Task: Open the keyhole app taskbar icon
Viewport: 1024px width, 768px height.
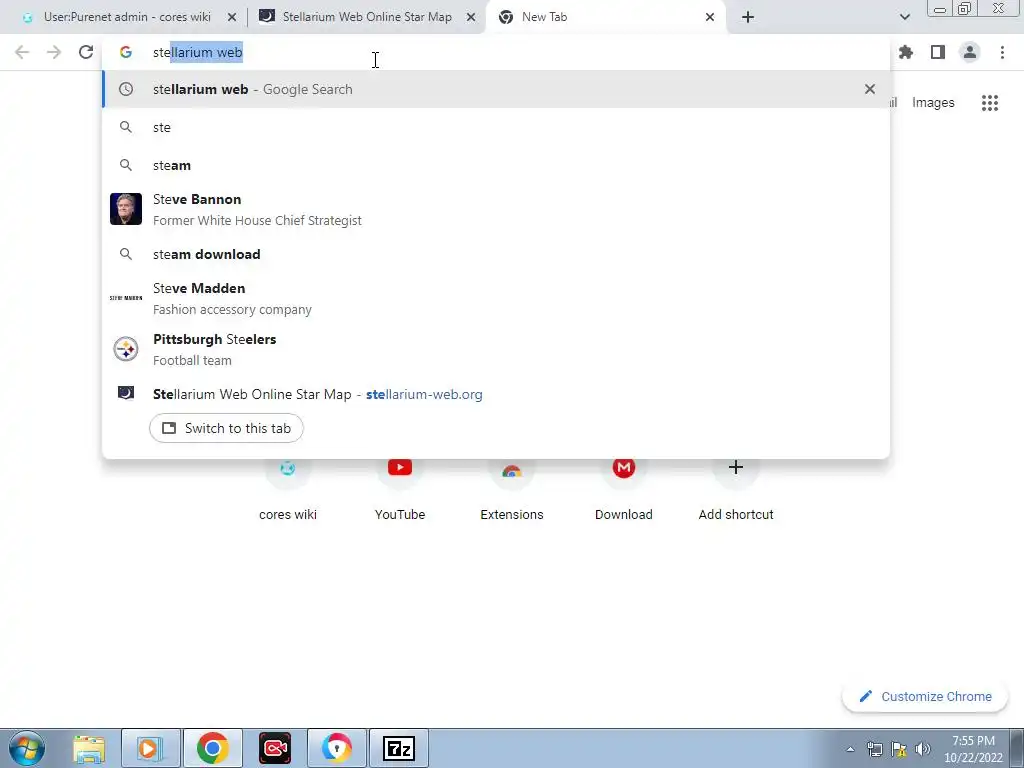Action: 336,748
